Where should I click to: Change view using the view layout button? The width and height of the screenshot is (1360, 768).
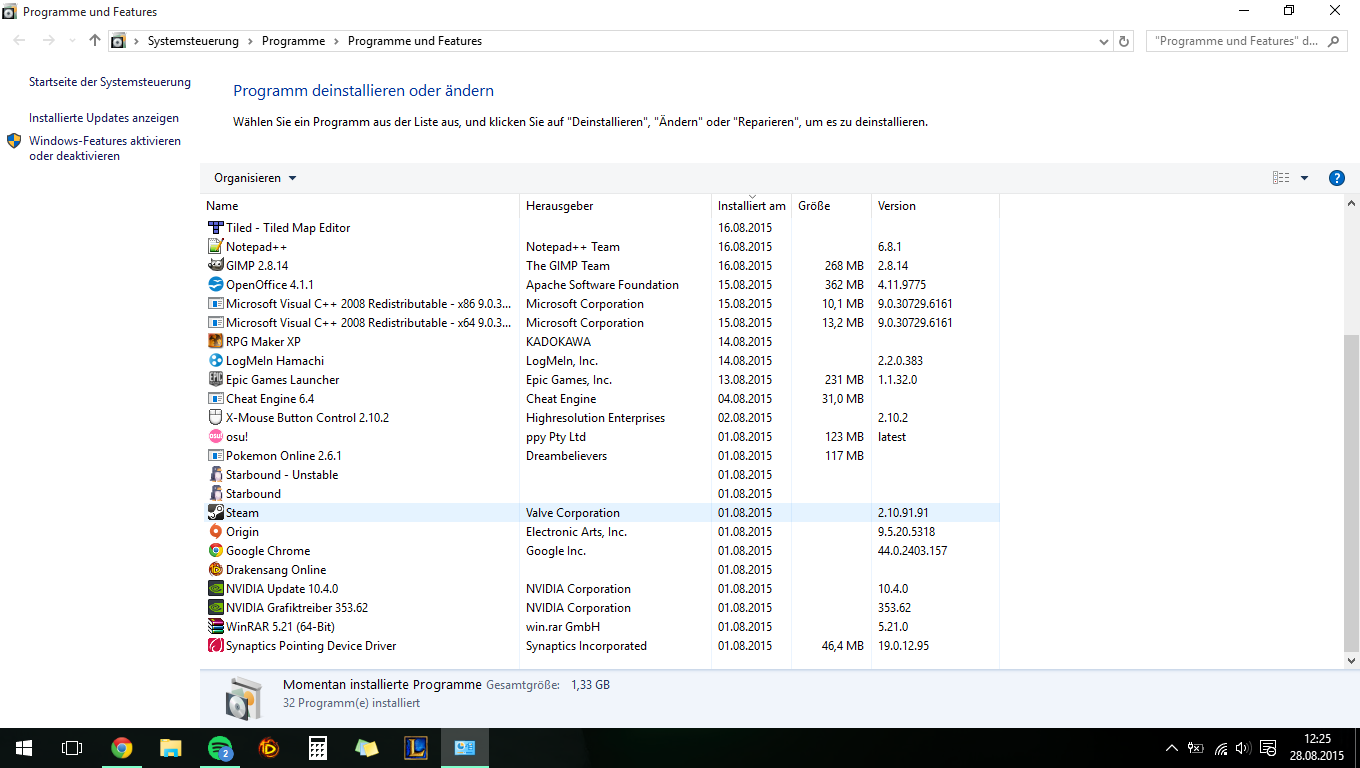coord(1281,178)
